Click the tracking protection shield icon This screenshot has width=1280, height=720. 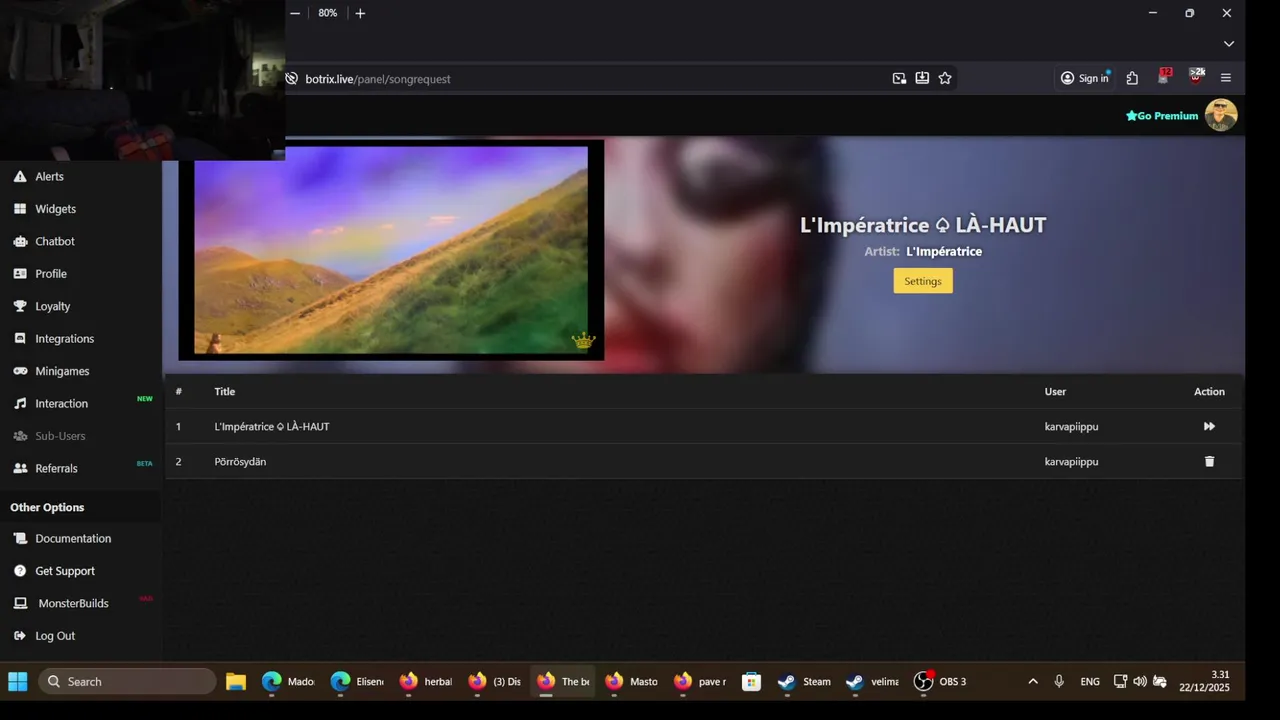[292, 79]
